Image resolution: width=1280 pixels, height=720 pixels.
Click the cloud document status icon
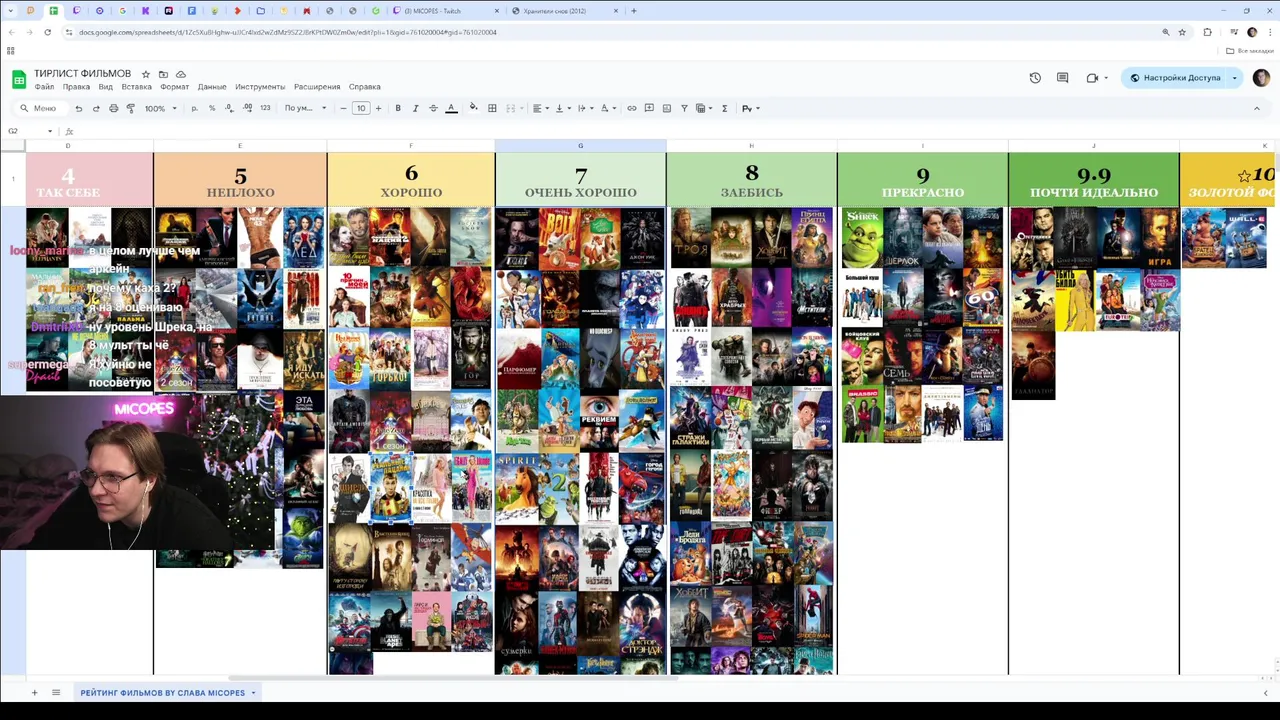pyautogui.click(x=181, y=74)
